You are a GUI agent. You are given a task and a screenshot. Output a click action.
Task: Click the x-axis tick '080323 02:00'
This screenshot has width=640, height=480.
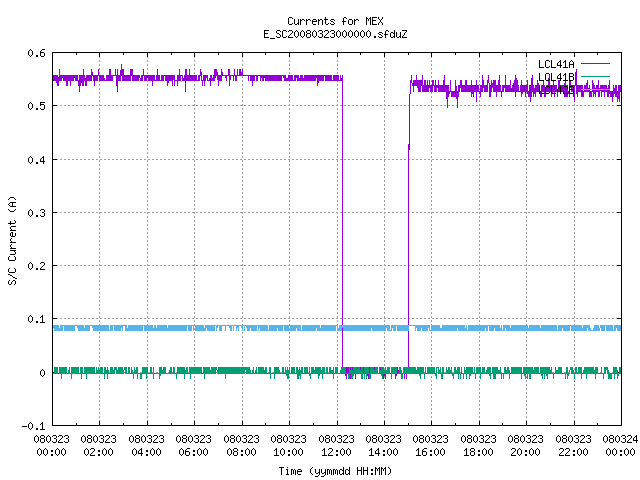click(x=99, y=446)
